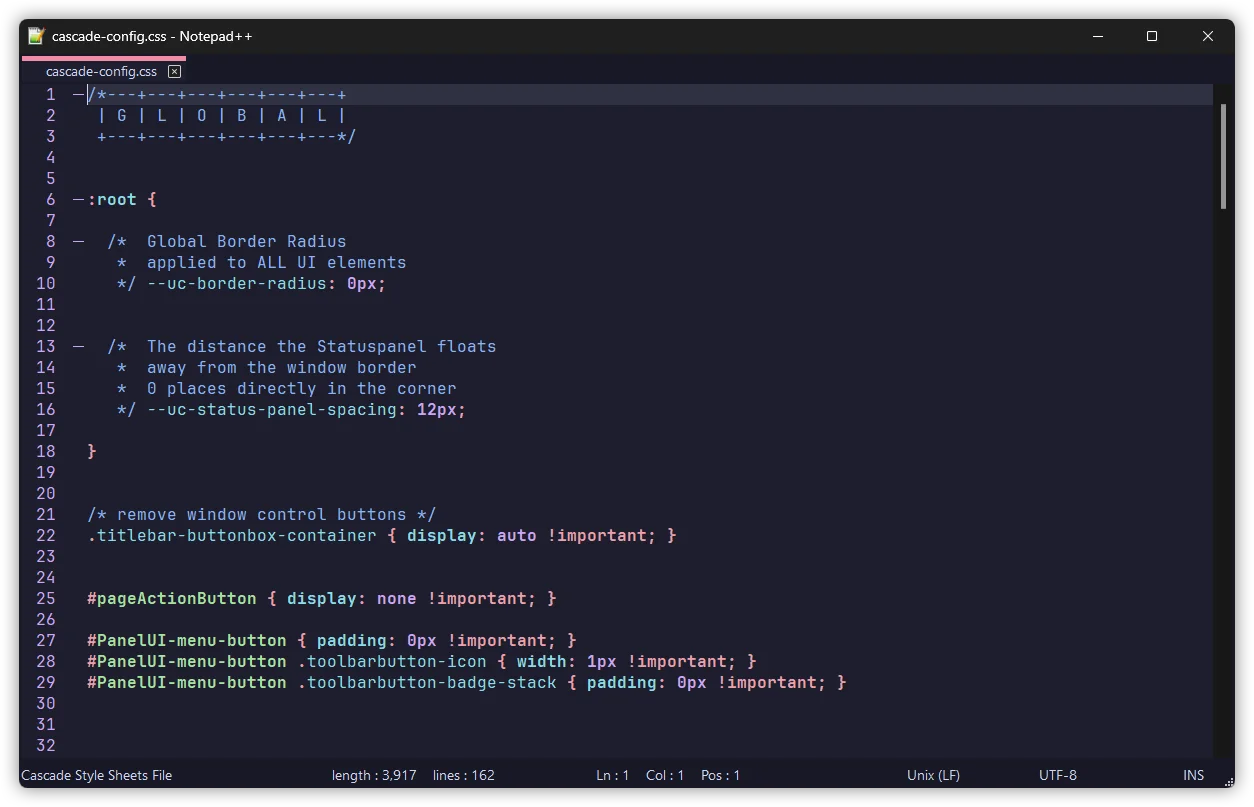
Task: Select the cascade-config.css document tab
Action: point(101,72)
